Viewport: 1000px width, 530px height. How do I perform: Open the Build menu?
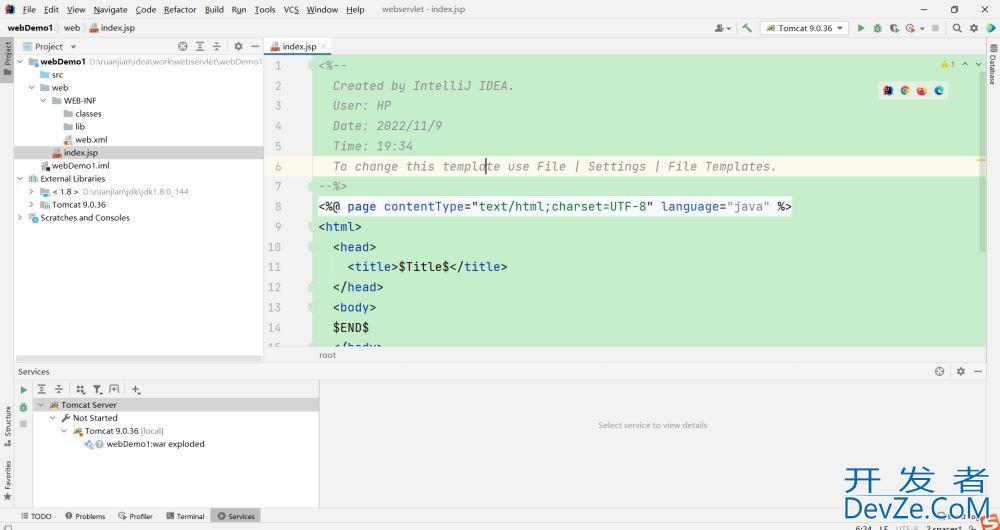point(214,10)
